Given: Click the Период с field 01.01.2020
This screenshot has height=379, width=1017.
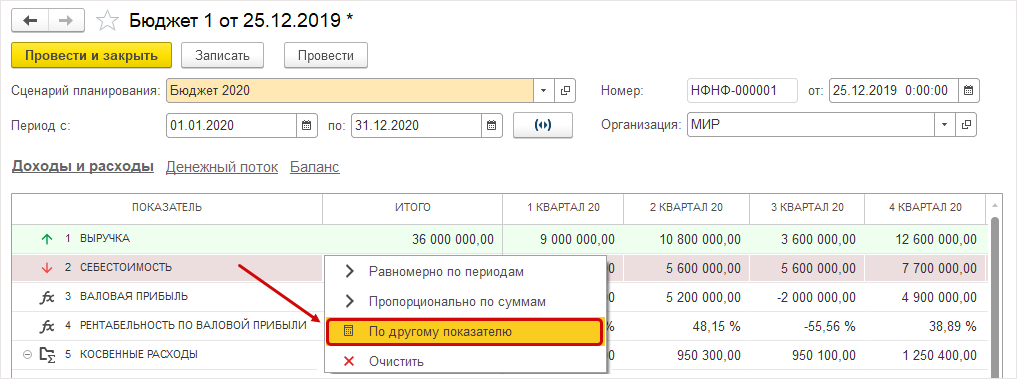Looking at the screenshot, I should point(232,125).
